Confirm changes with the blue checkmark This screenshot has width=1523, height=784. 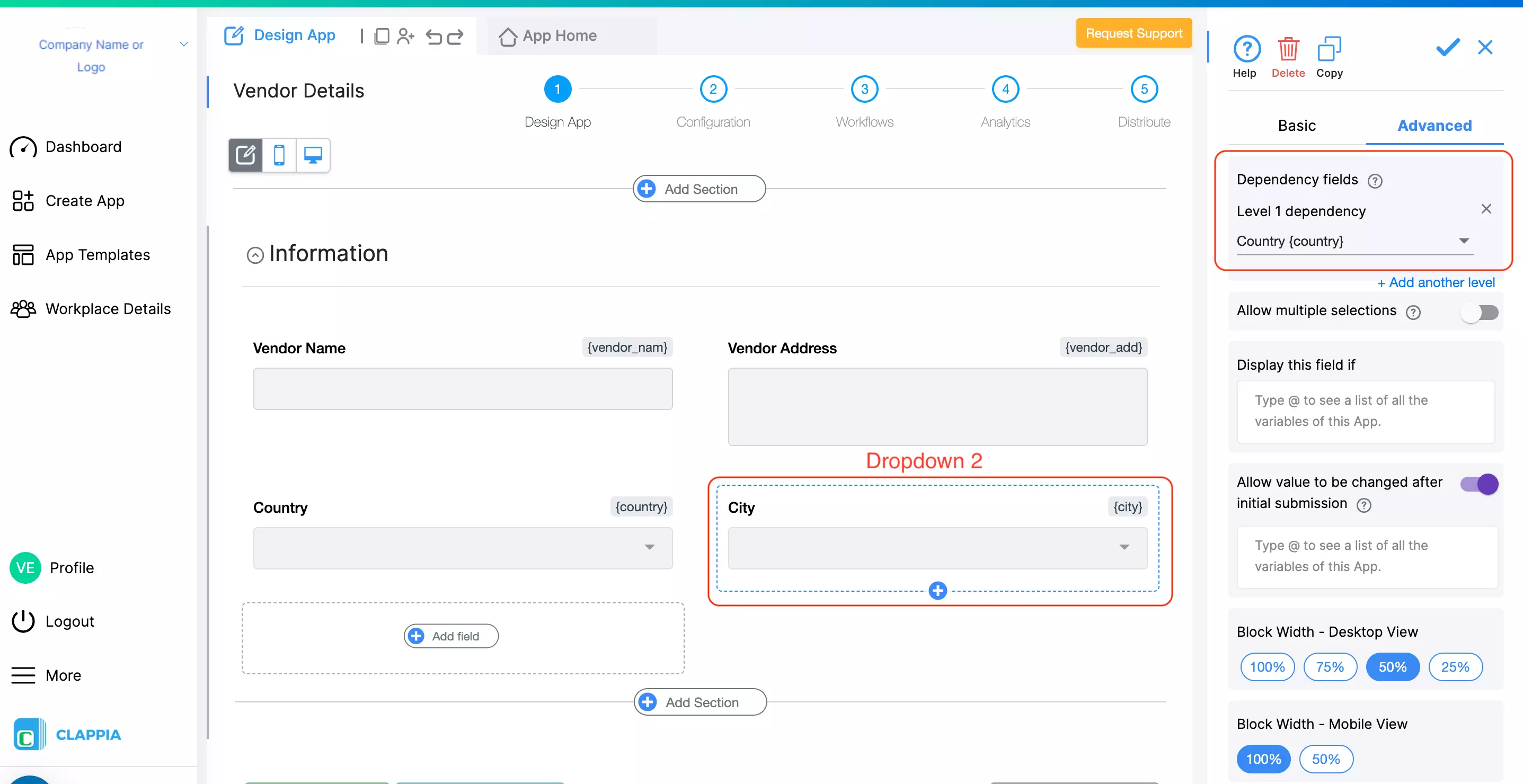click(x=1447, y=47)
